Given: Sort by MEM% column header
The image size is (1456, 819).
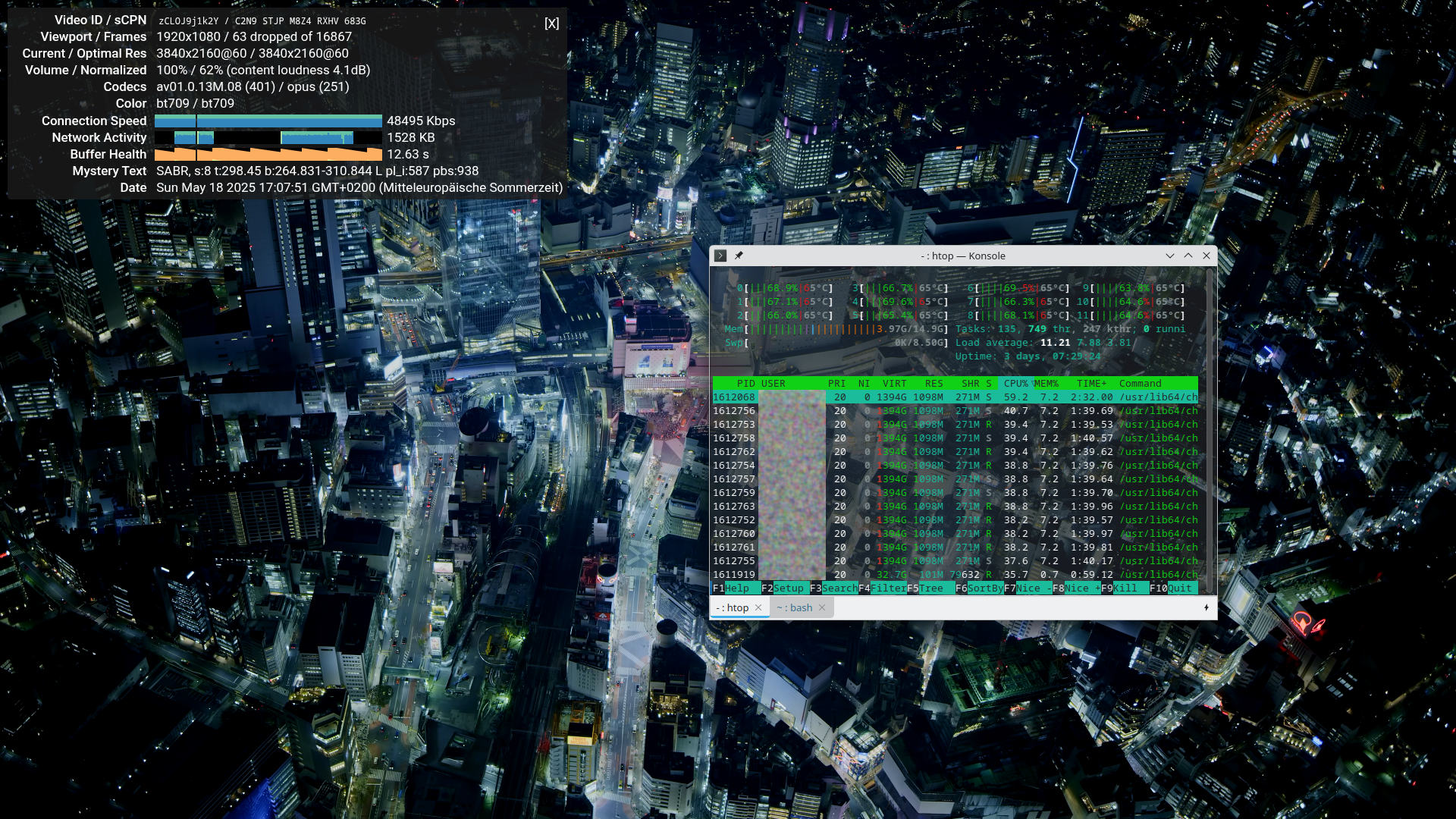Looking at the screenshot, I should pos(1046,384).
